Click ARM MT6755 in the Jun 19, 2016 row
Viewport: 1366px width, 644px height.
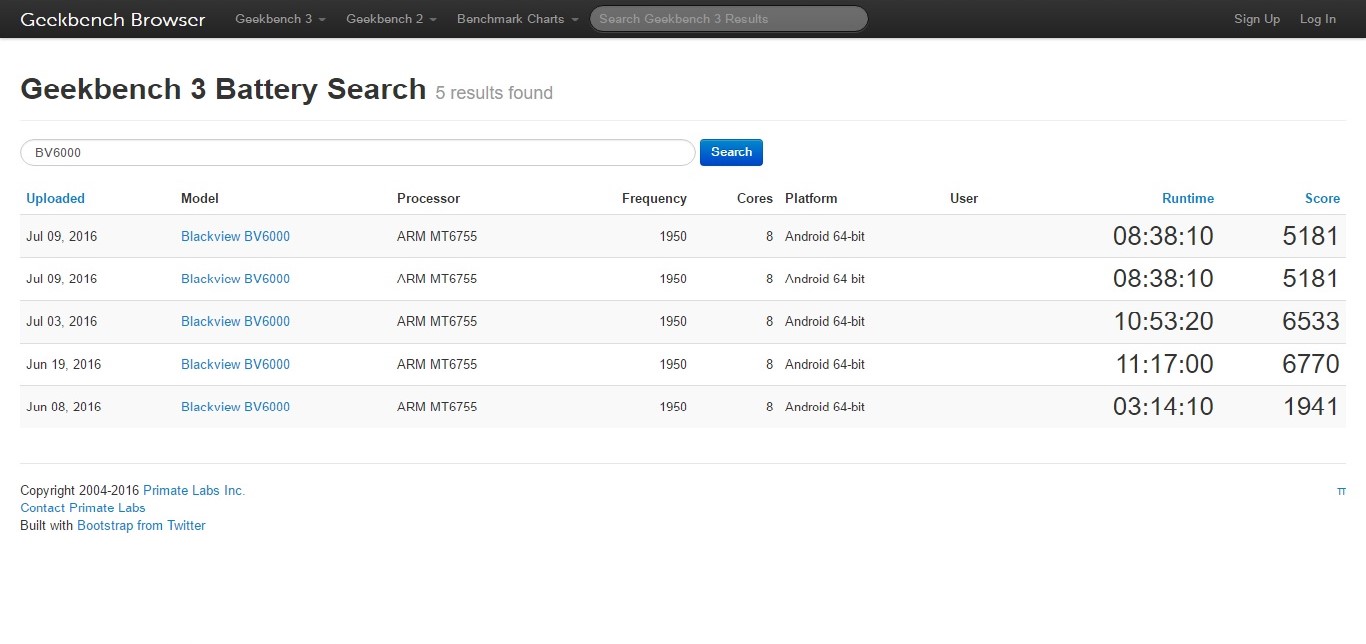tap(437, 364)
